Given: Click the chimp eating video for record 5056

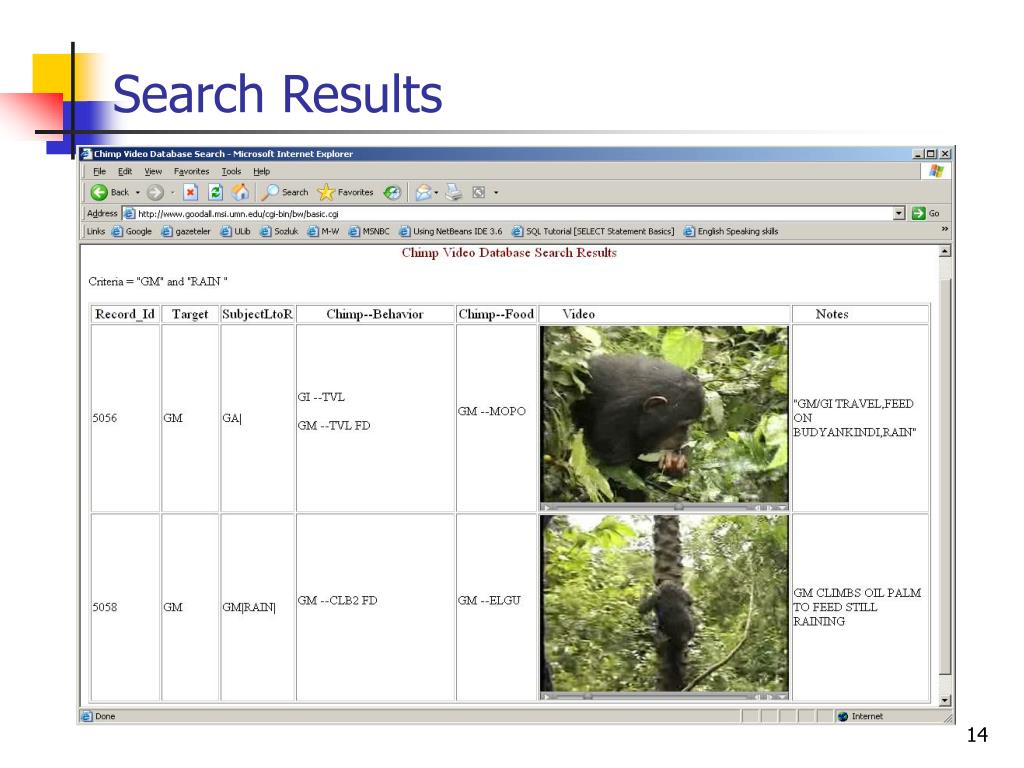Looking at the screenshot, I should coord(664,414).
